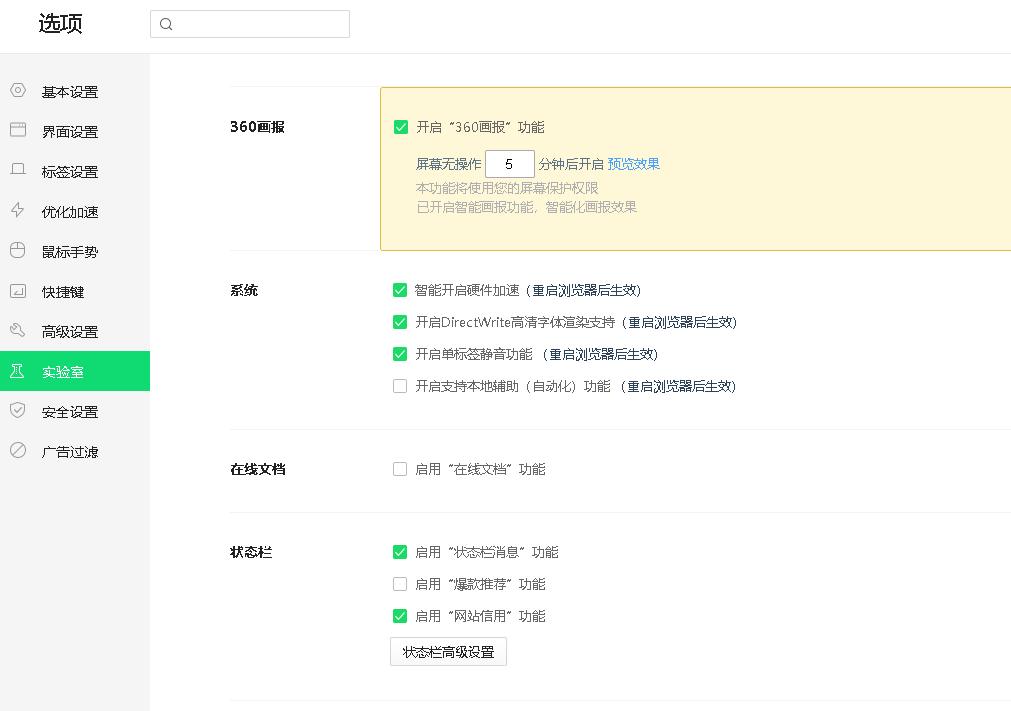Disable 开启单标签静音功能
1011x711 pixels.
[400, 354]
